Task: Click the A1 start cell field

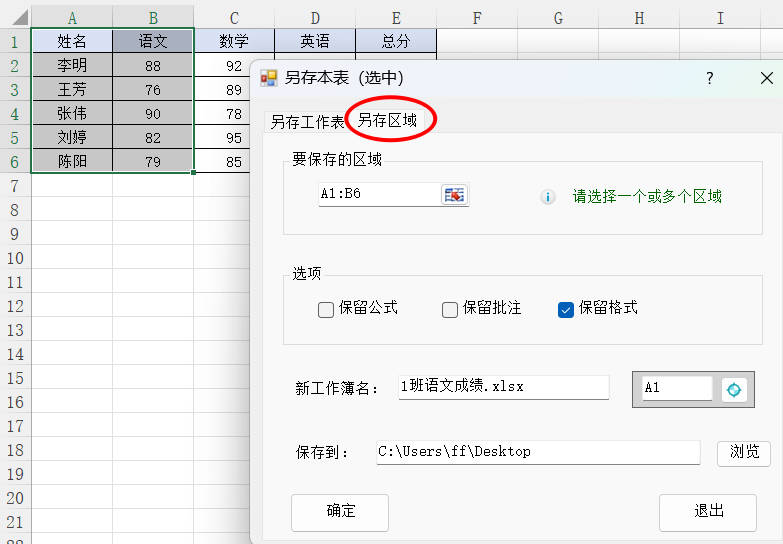Action: click(676, 388)
